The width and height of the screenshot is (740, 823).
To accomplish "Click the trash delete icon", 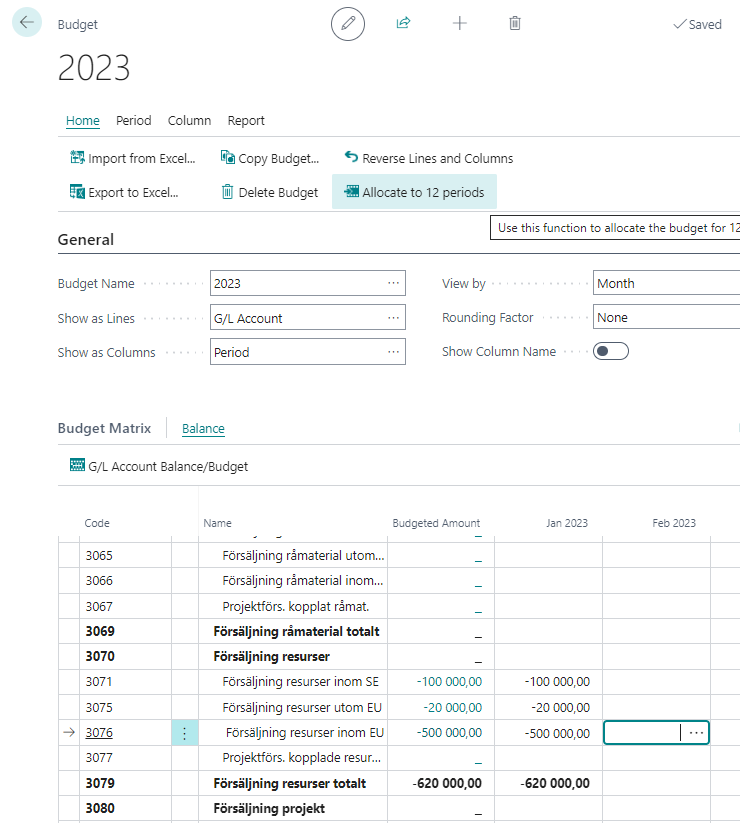I will (515, 23).
